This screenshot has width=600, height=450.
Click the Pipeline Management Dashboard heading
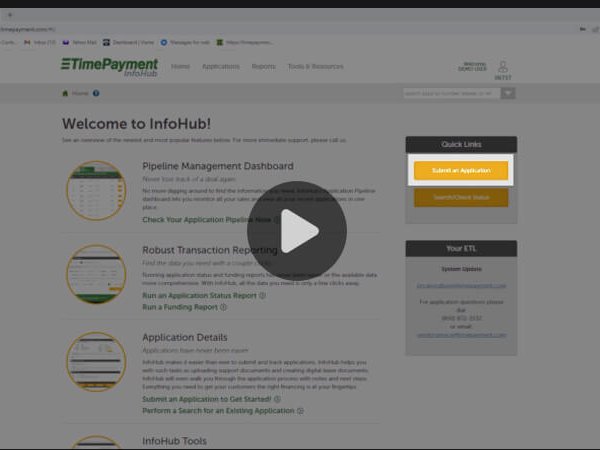218,166
